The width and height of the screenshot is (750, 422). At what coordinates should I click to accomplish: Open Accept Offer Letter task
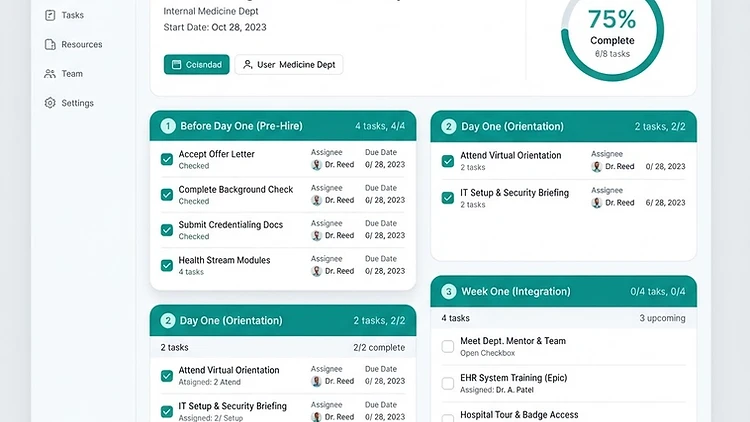[216, 154]
